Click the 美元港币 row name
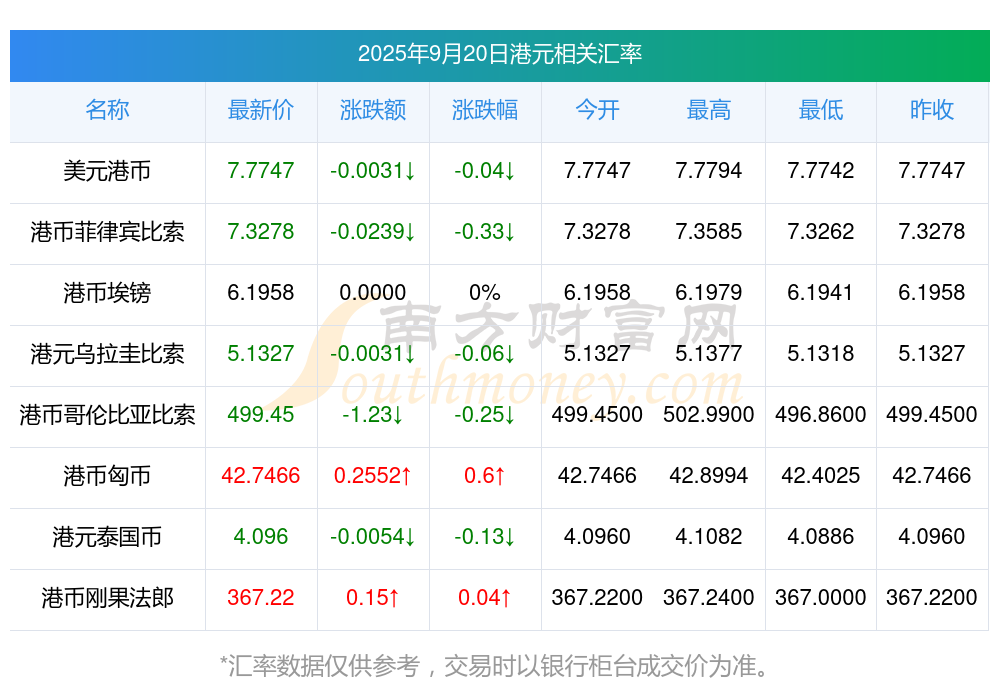Screen dimensions: 1000x698 tap(107, 171)
